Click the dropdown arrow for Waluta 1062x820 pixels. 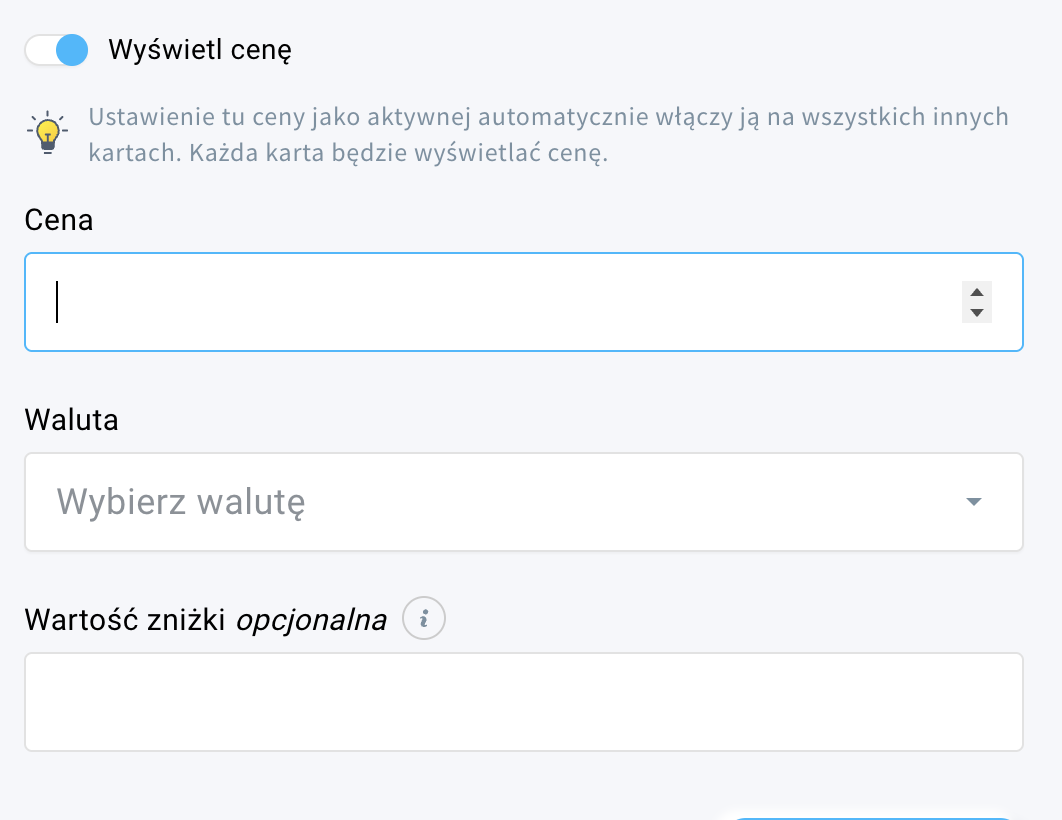click(972, 502)
